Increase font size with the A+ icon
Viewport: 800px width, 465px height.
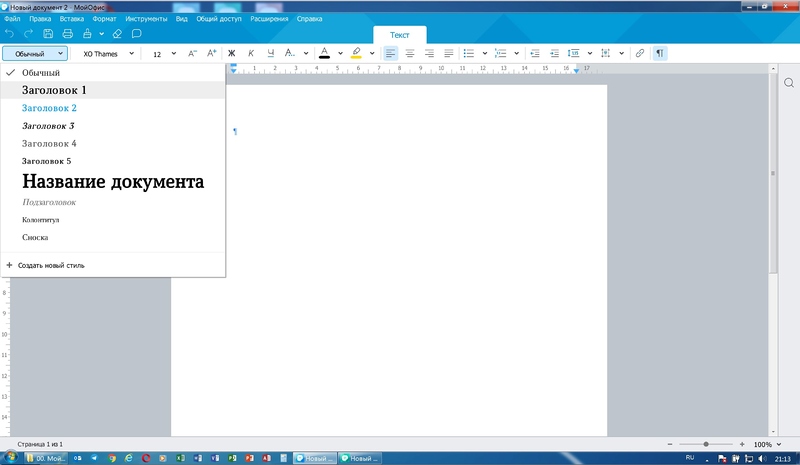pyautogui.click(x=211, y=53)
